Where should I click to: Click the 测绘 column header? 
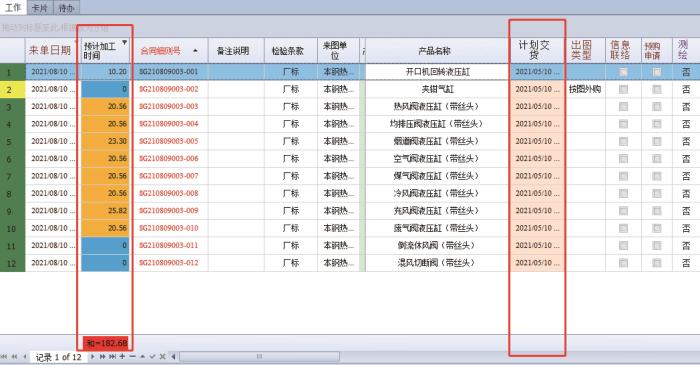(x=686, y=50)
